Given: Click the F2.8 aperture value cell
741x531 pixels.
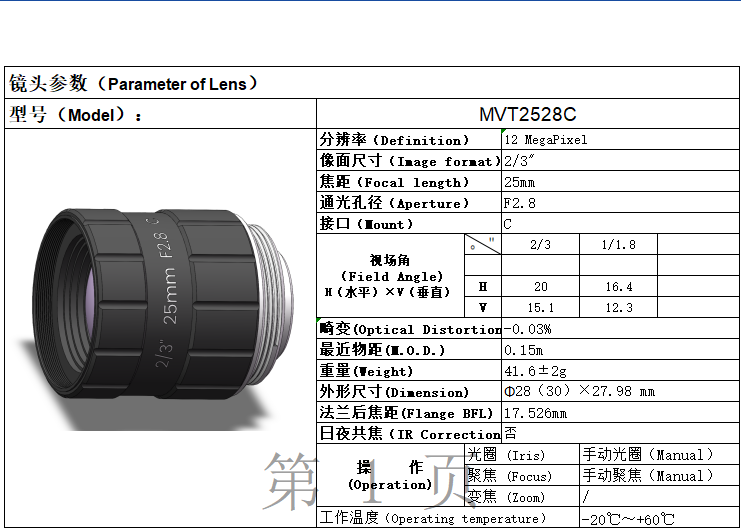Looking at the screenshot, I should tap(620, 203).
